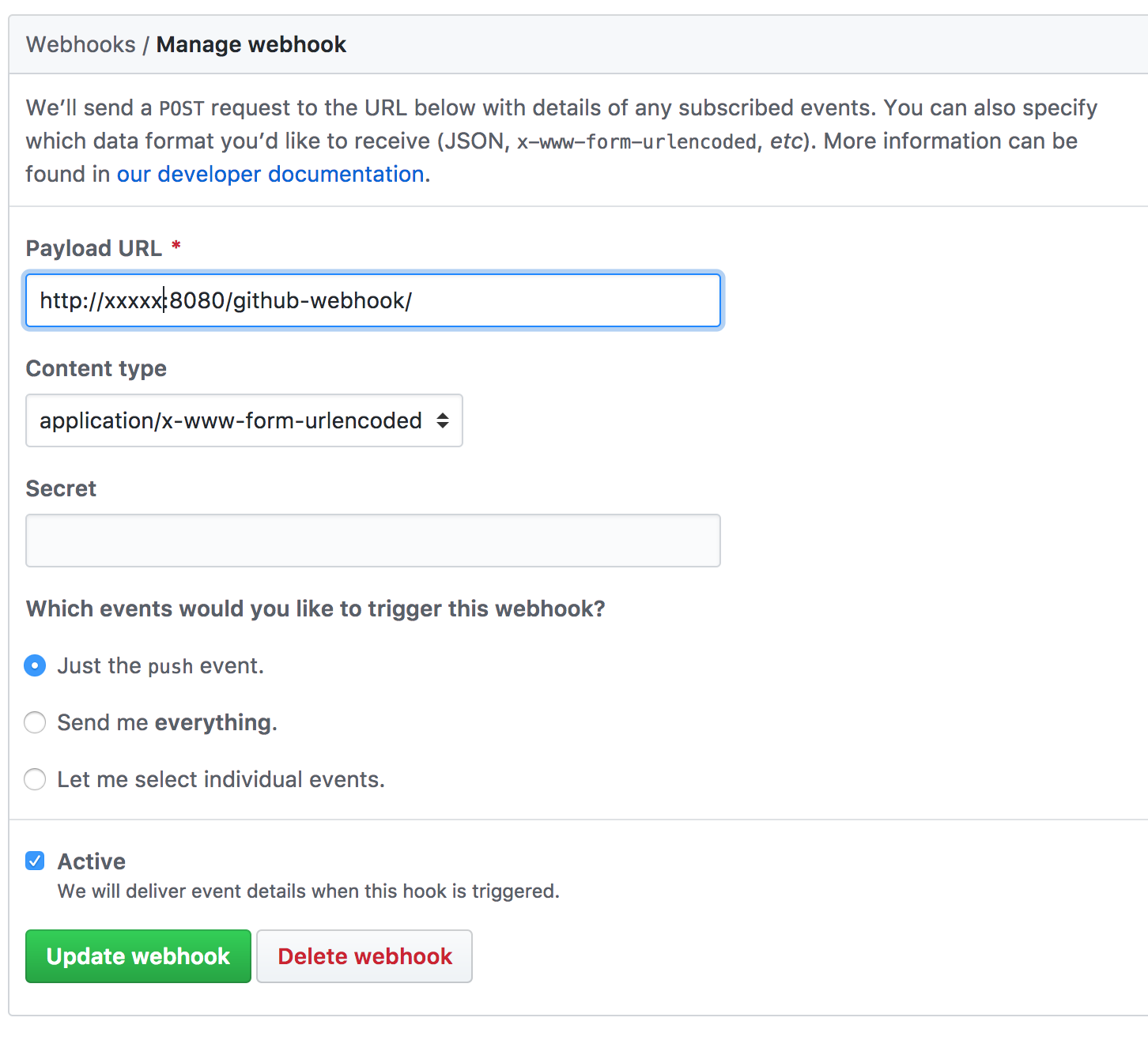Click the red Delete webhook button

point(364,956)
